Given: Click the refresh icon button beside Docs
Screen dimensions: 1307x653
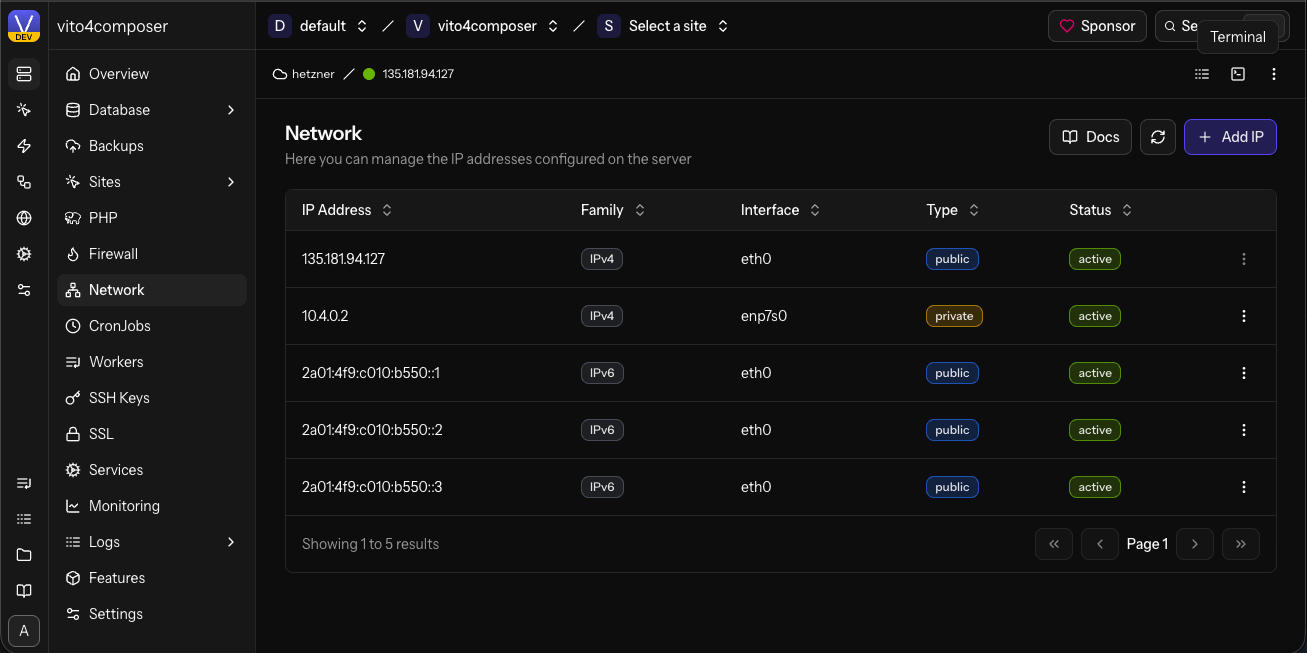Looking at the screenshot, I should click(1158, 137).
